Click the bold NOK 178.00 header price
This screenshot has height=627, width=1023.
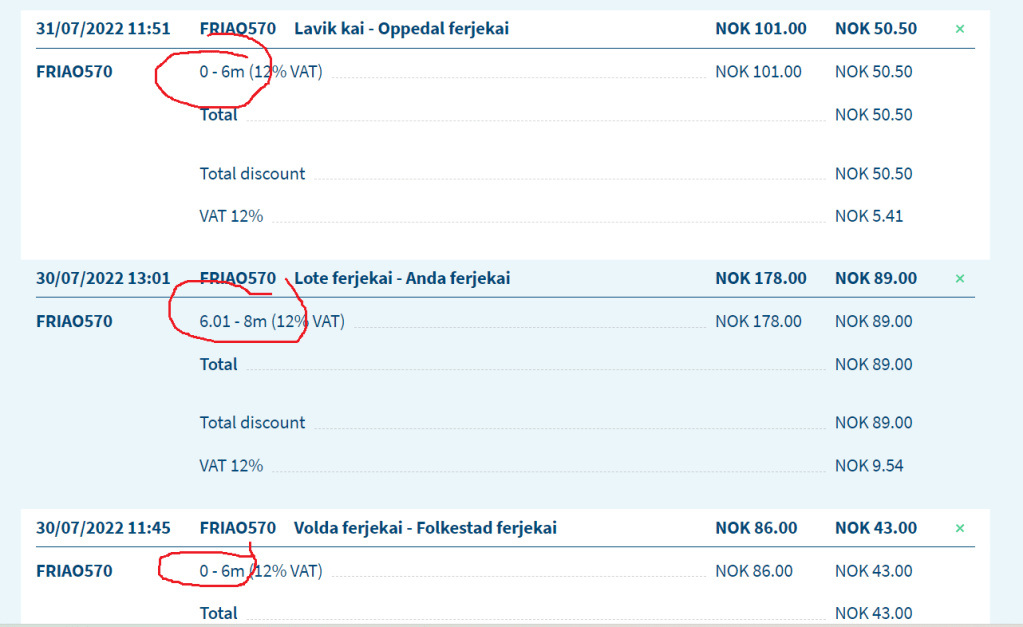point(760,278)
